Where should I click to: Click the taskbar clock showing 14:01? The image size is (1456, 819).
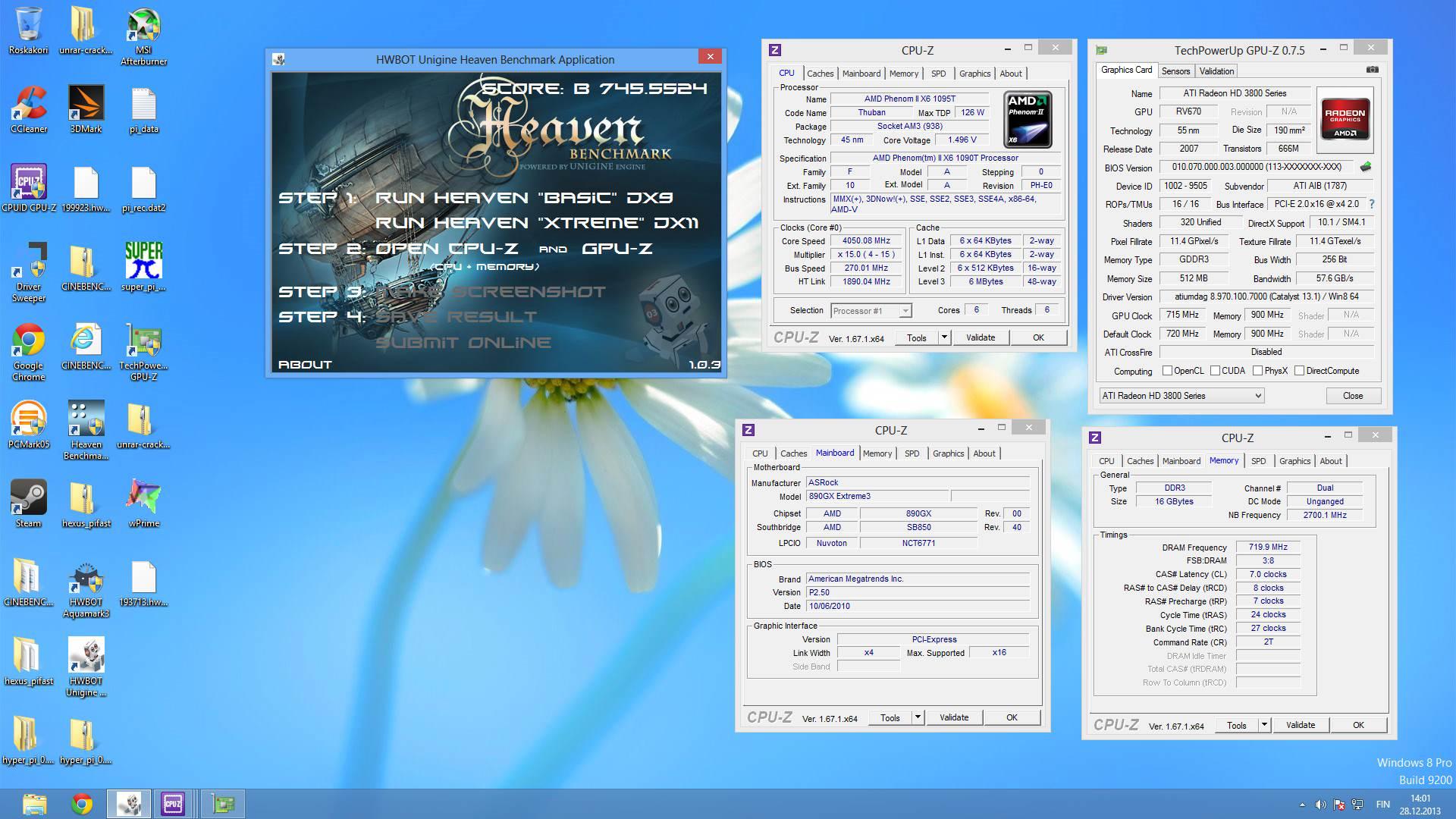click(1420, 805)
